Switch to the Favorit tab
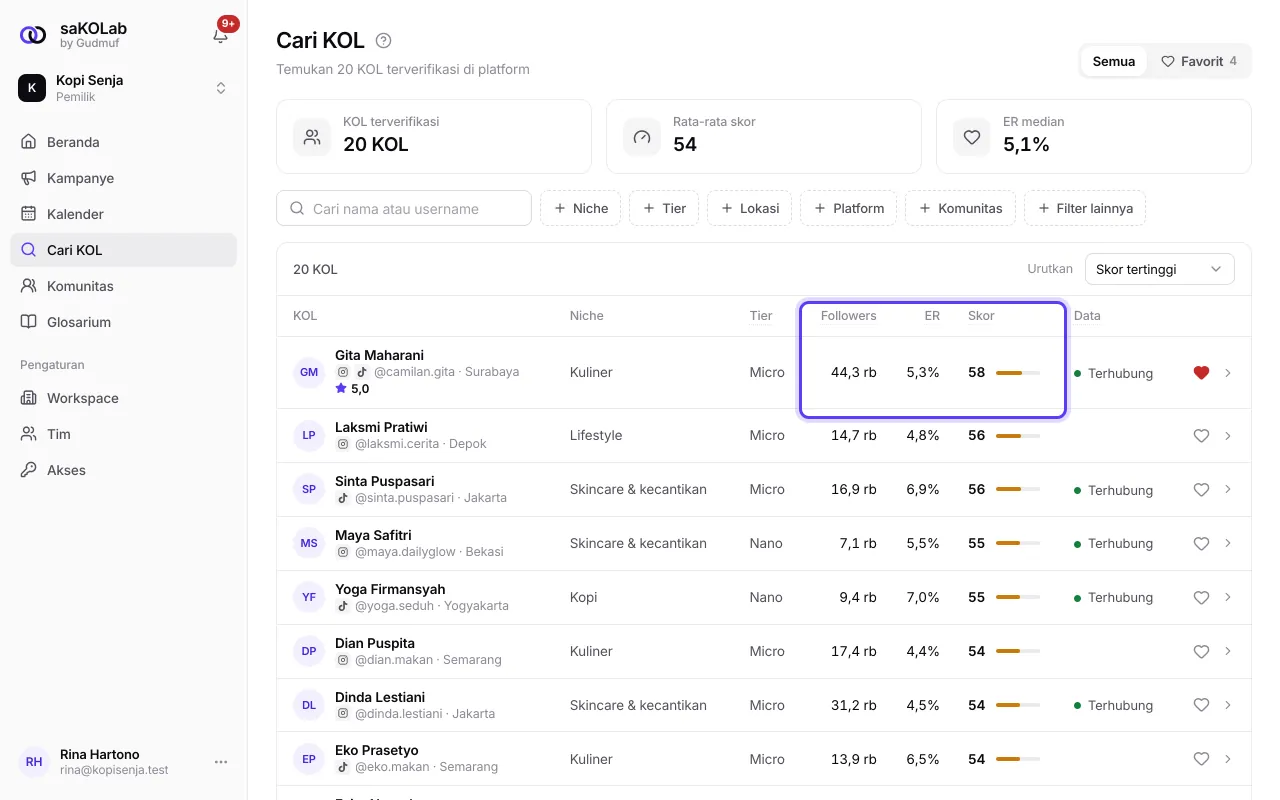This screenshot has width=1280, height=800. tap(1198, 61)
